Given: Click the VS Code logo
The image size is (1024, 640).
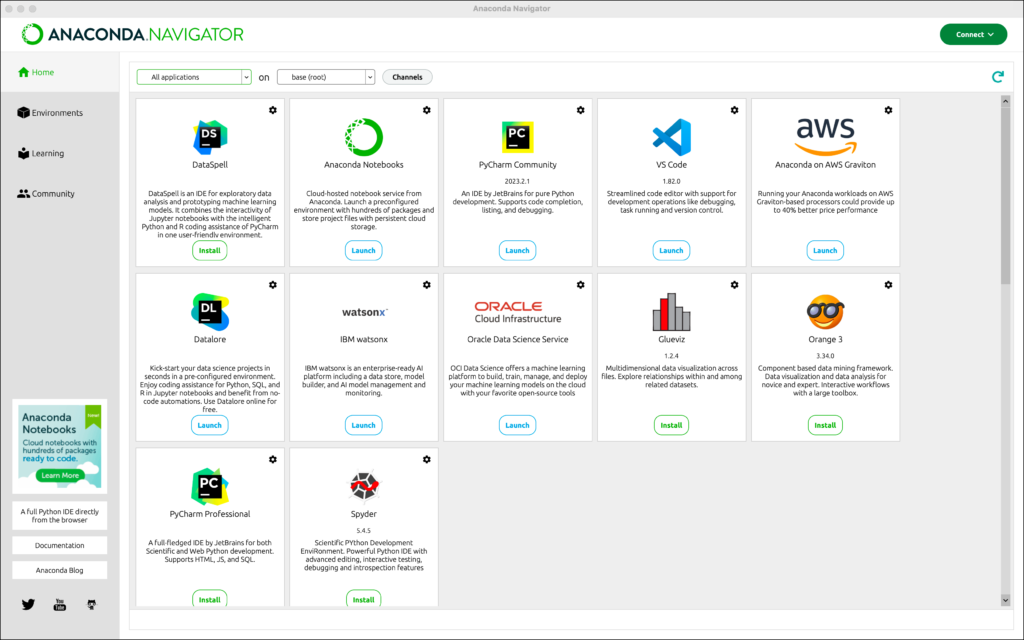Looking at the screenshot, I should point(671,137).
